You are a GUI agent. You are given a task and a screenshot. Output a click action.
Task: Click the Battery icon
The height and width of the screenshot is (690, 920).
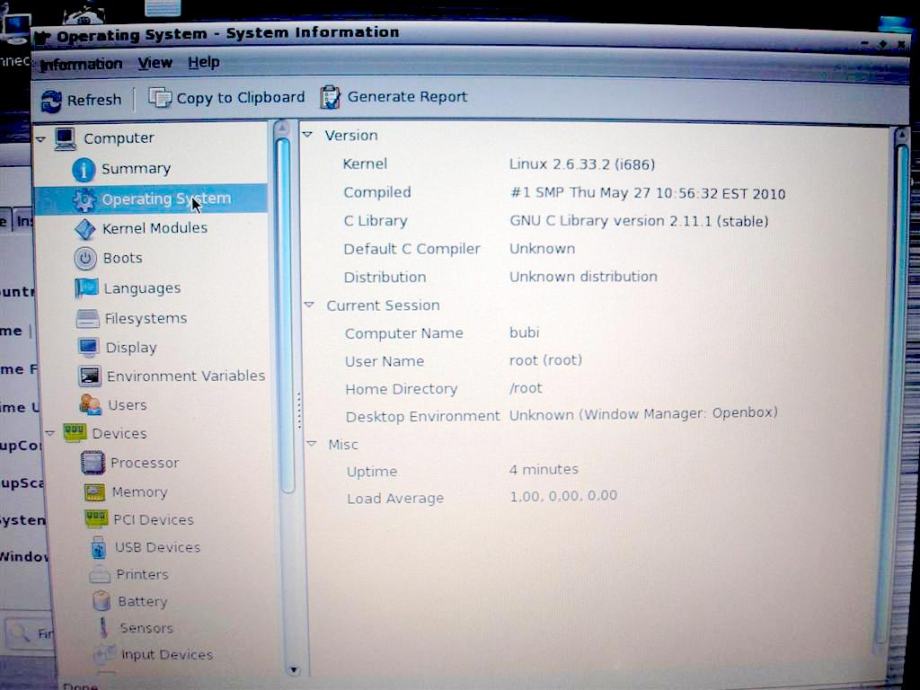pos(102,600)
